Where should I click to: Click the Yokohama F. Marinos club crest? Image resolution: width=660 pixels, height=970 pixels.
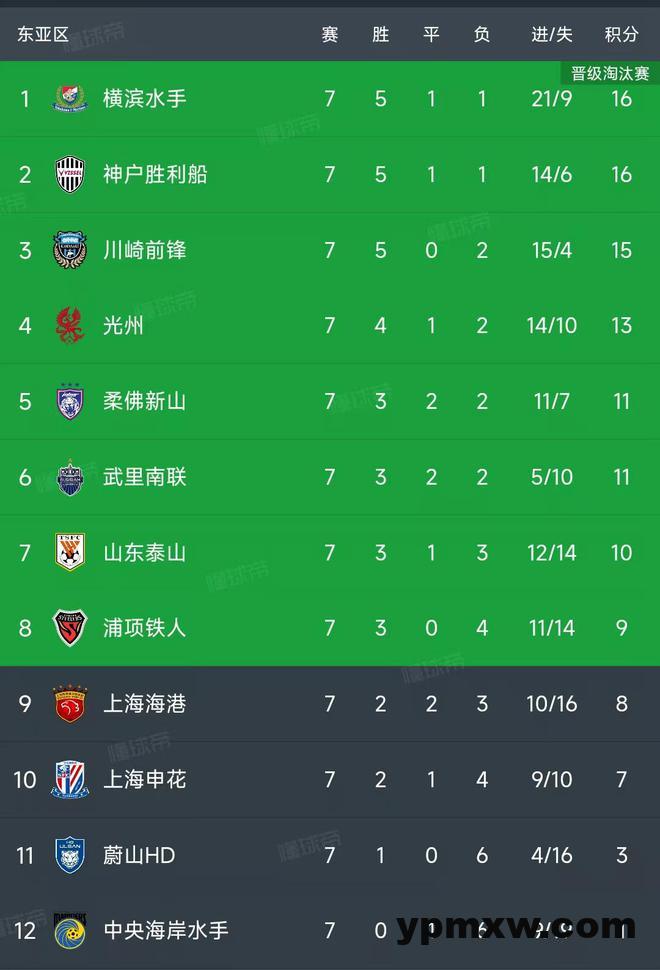(x=69, y=98)
